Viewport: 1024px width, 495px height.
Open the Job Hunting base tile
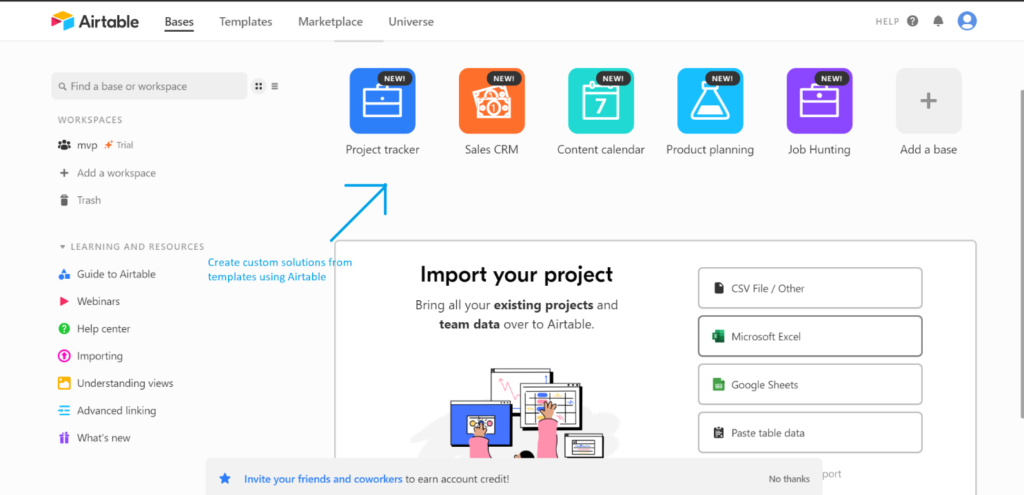pyautogui.click(x=820, y=101)
